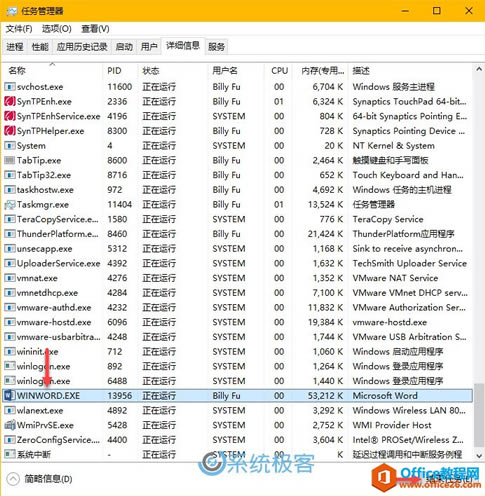Click the 21,424 K memory value
This screenshot has height=496, width=485.
pos(326,234)
